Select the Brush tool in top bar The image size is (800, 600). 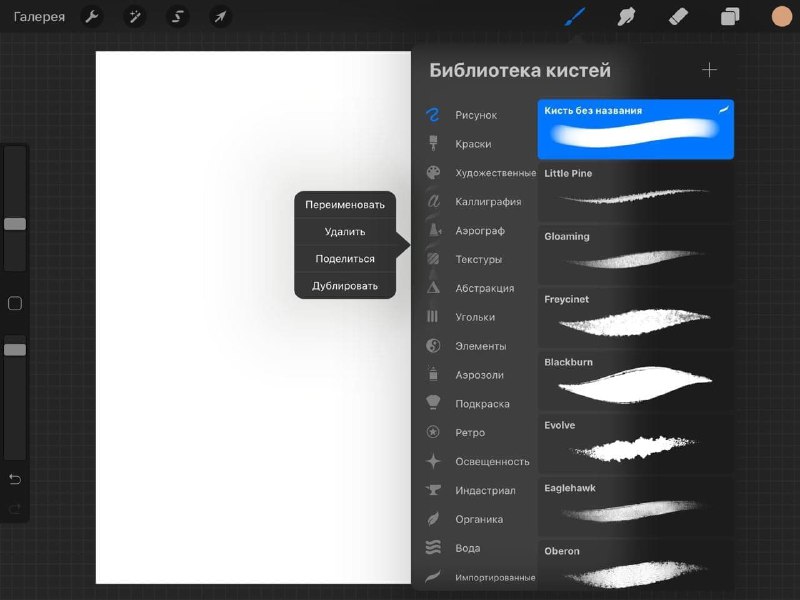click(576, 17)
